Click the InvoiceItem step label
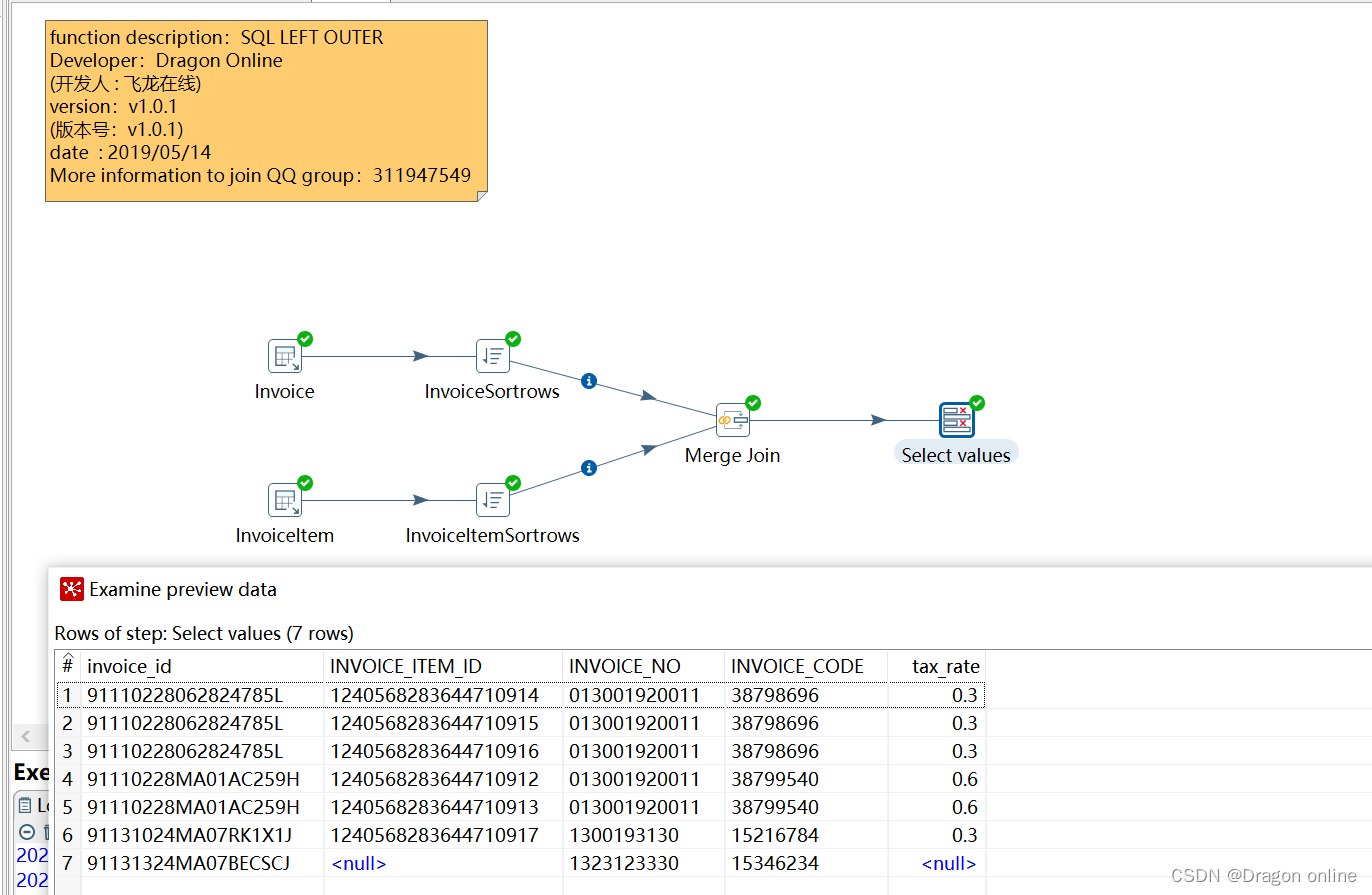The width and height of the screenshot is (1372, 895). tap(284, 535)
